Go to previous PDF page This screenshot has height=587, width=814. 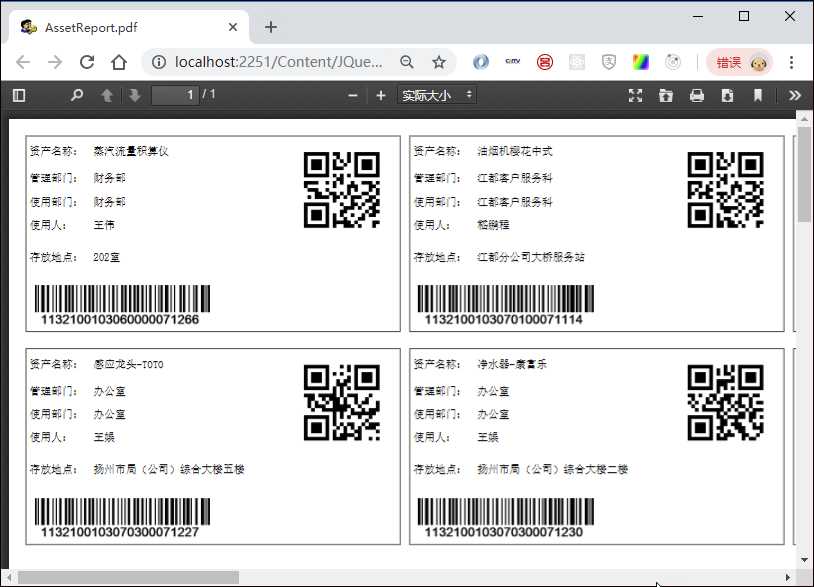tap(107, 95)
